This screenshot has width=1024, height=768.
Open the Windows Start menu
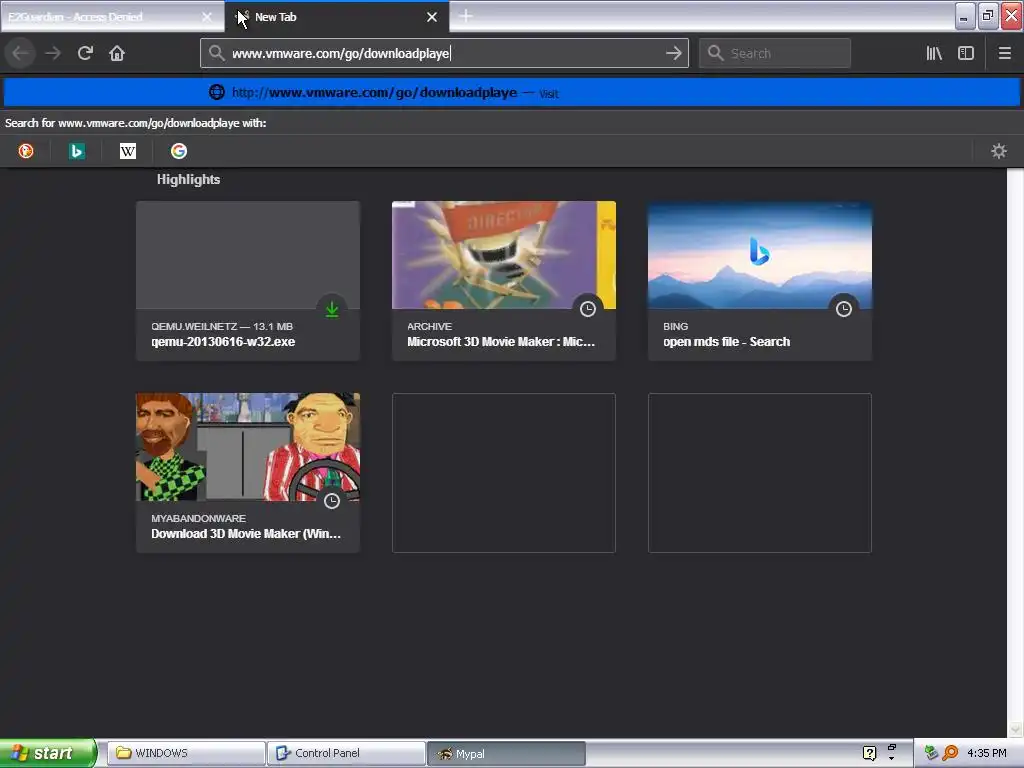pos(48,753)
